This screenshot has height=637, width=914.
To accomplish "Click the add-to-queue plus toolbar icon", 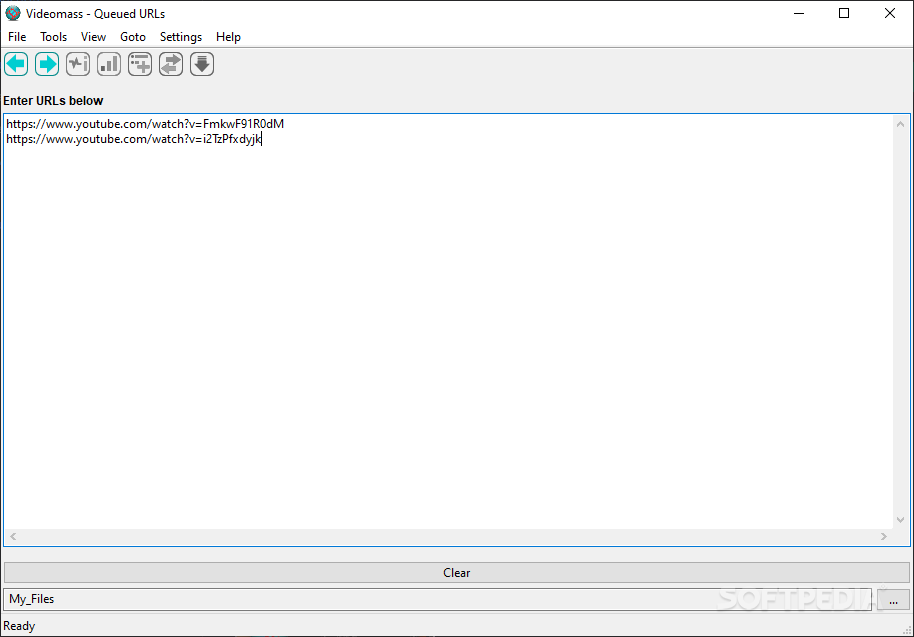I will tap(140, 64).
